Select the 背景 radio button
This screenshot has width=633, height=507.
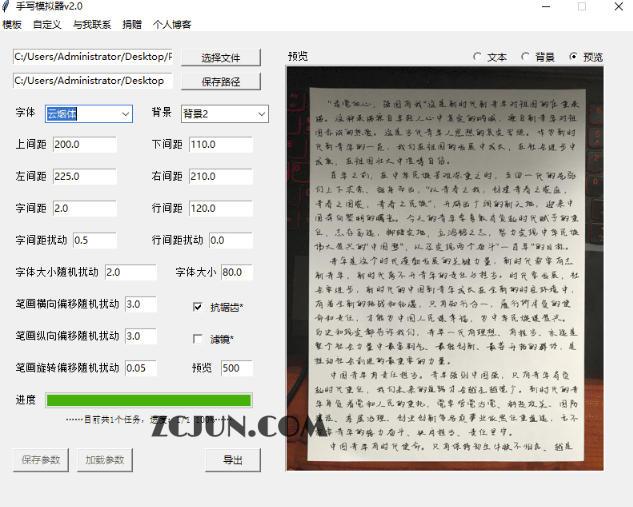click(x=526, y=57)
